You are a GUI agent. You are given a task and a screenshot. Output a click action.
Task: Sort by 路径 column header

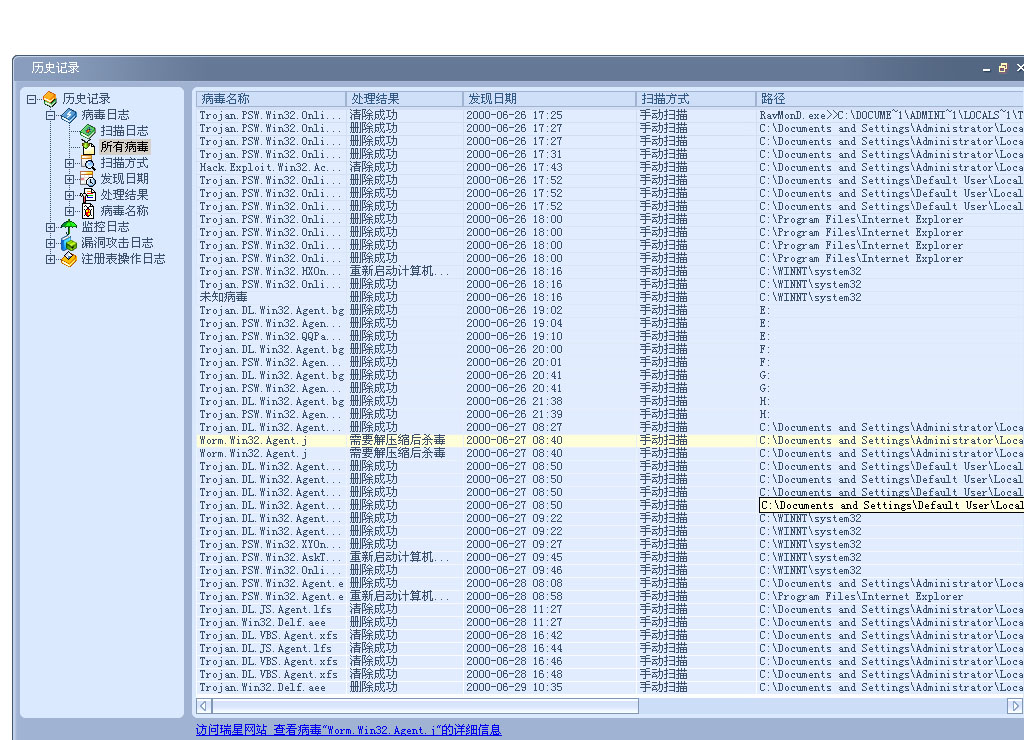tap(890, 99)
